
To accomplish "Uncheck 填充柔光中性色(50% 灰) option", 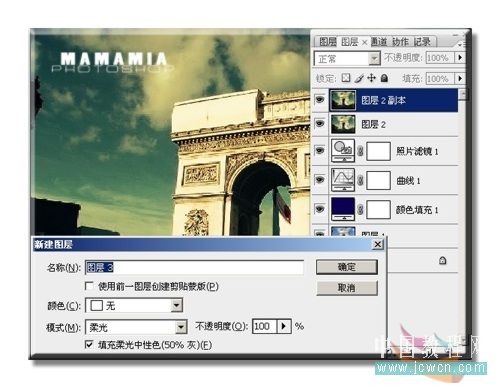I will pyautogui.click(x=89, y=344).
